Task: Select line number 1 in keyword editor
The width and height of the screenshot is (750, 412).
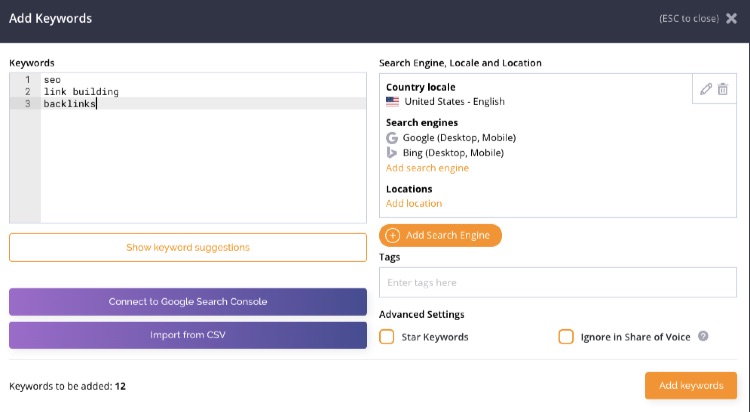Action: 28,79
